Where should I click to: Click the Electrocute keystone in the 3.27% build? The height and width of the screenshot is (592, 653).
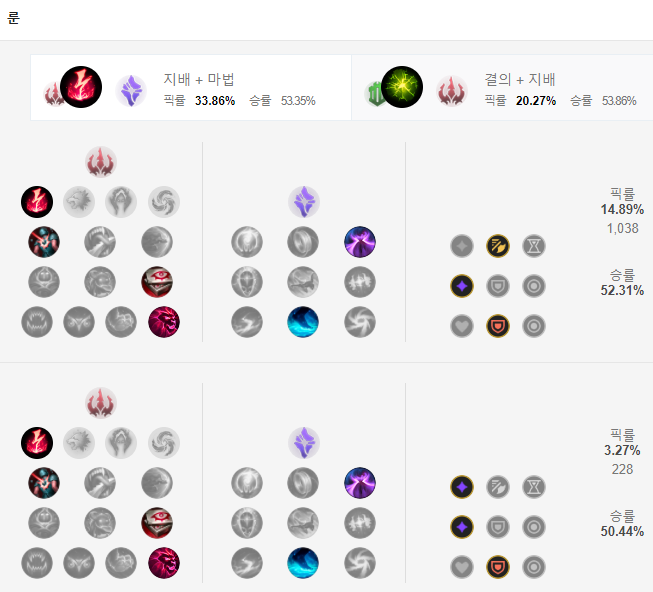[37, 443]
